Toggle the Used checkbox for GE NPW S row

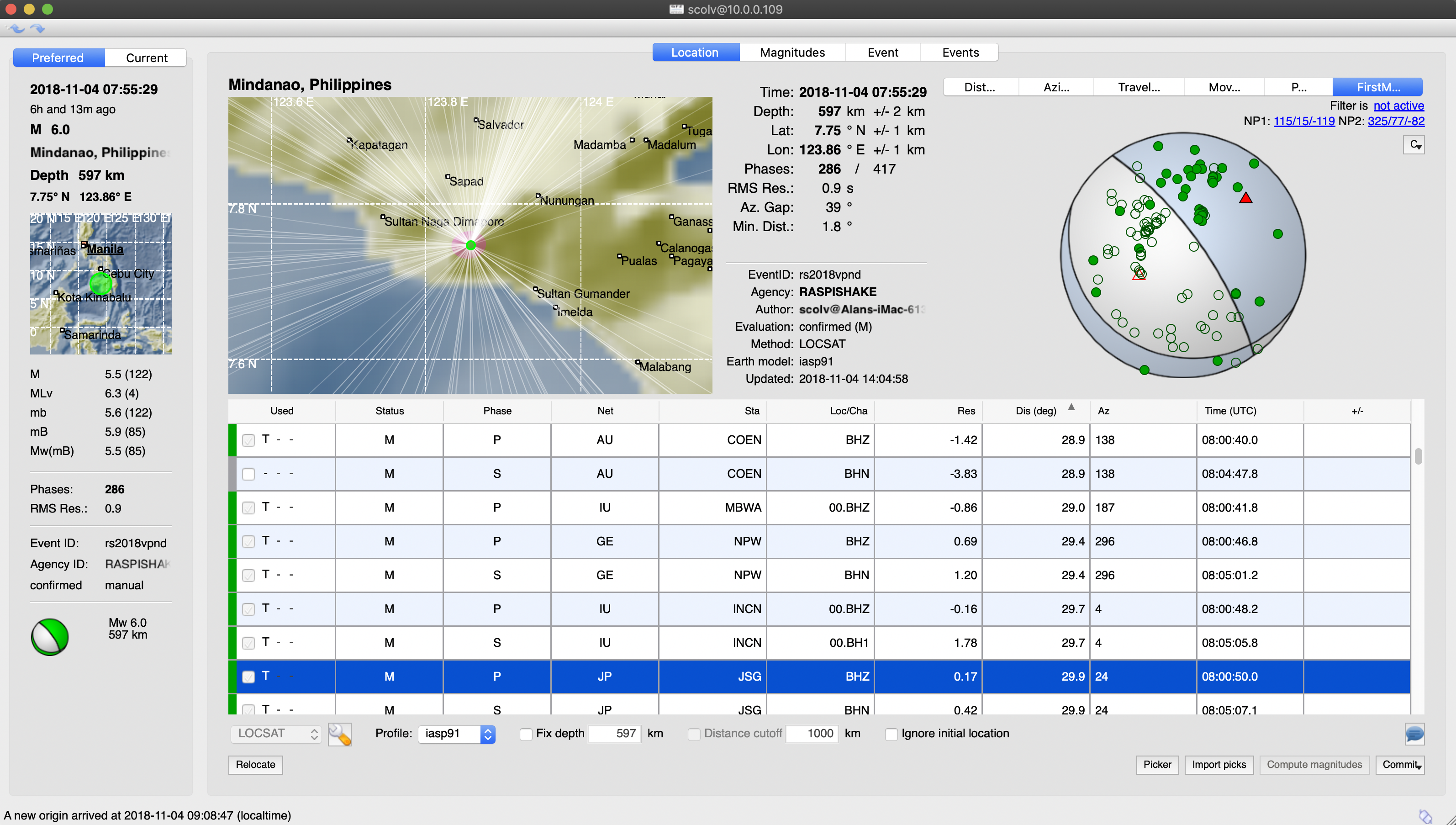coord(248,575)
